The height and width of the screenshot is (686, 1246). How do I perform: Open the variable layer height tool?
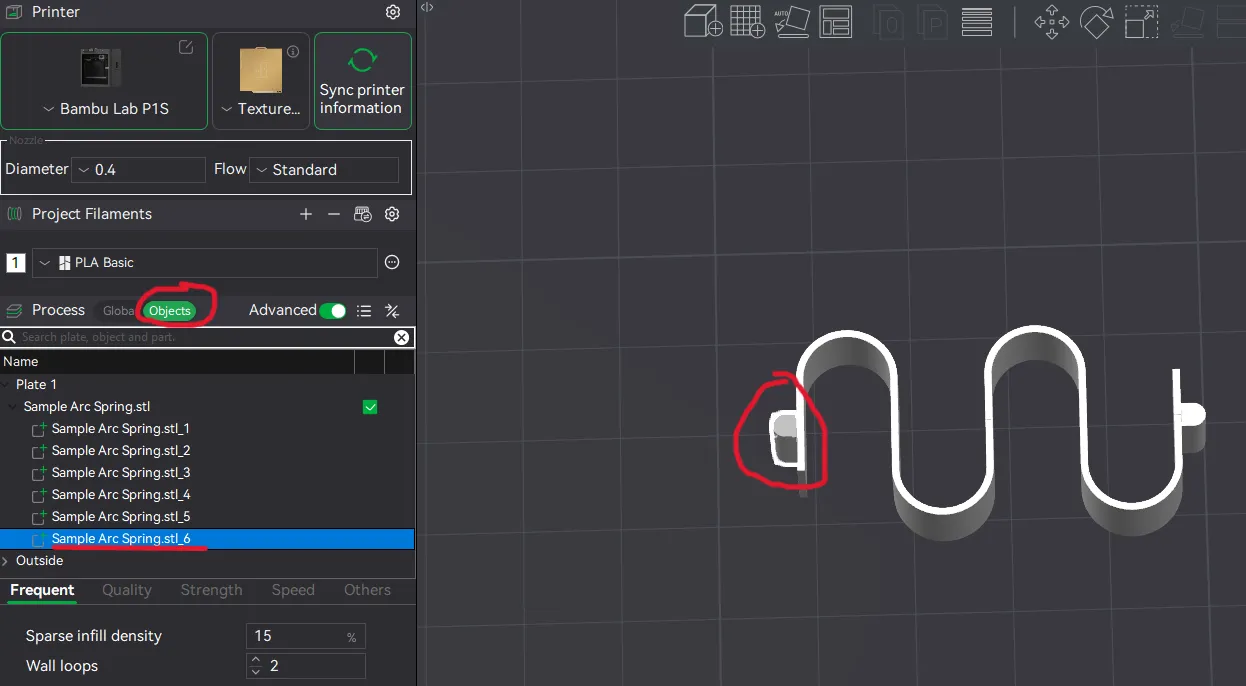(977, 21)
